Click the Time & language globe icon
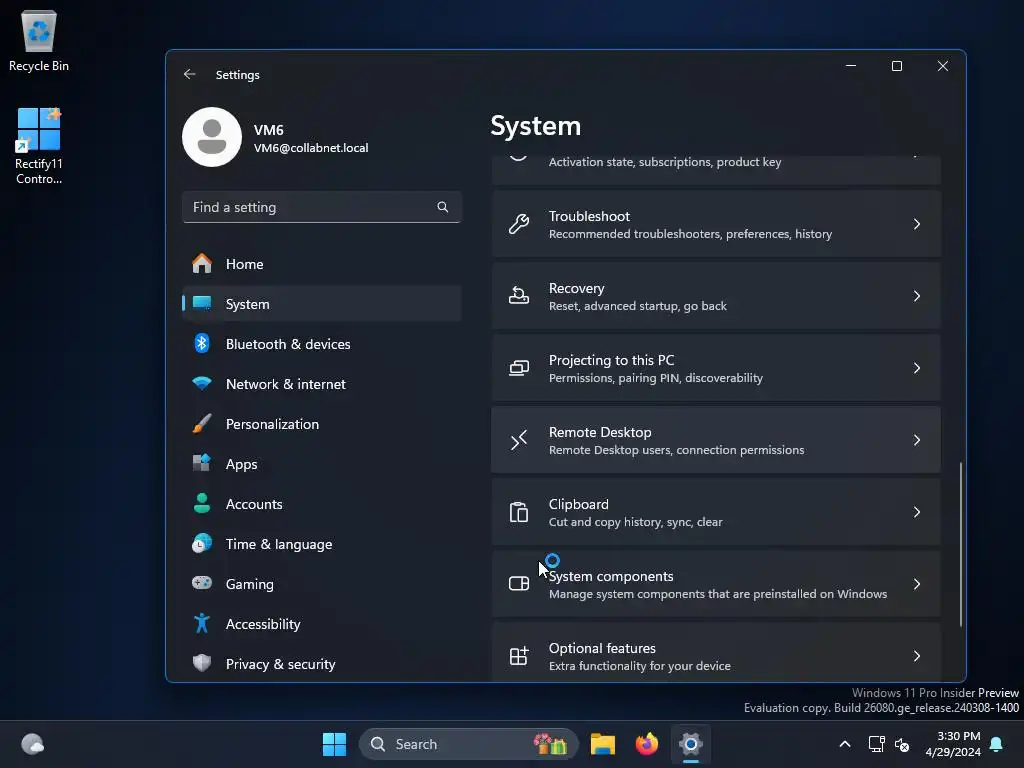This screenshot has width=1024, height=768. tap(202, 543)
